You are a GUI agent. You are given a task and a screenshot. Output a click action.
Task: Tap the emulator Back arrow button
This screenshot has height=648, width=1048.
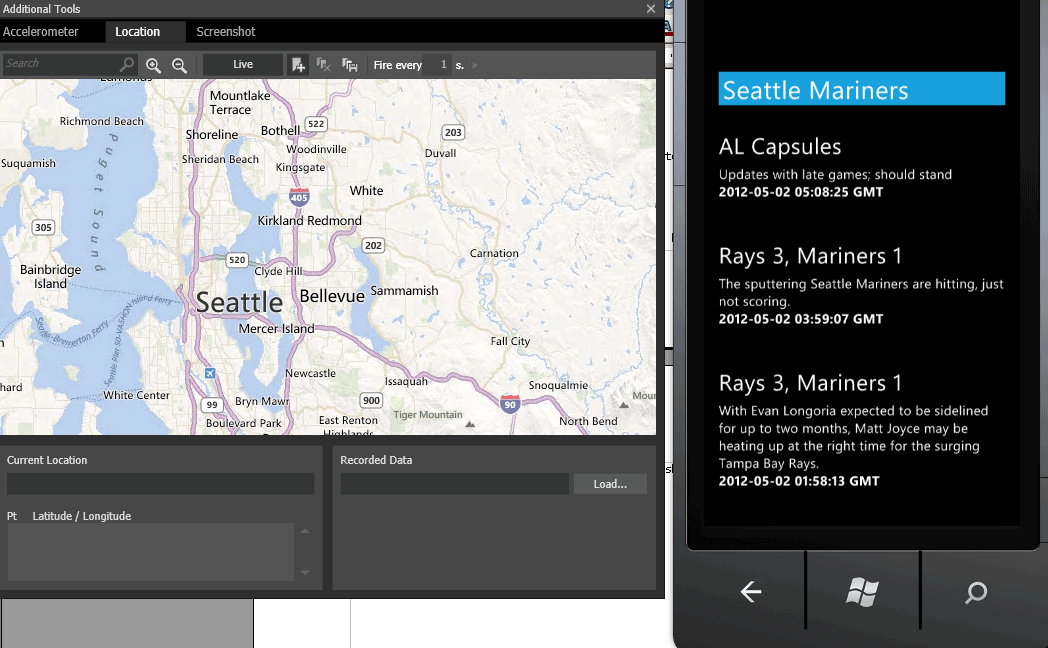751,591
